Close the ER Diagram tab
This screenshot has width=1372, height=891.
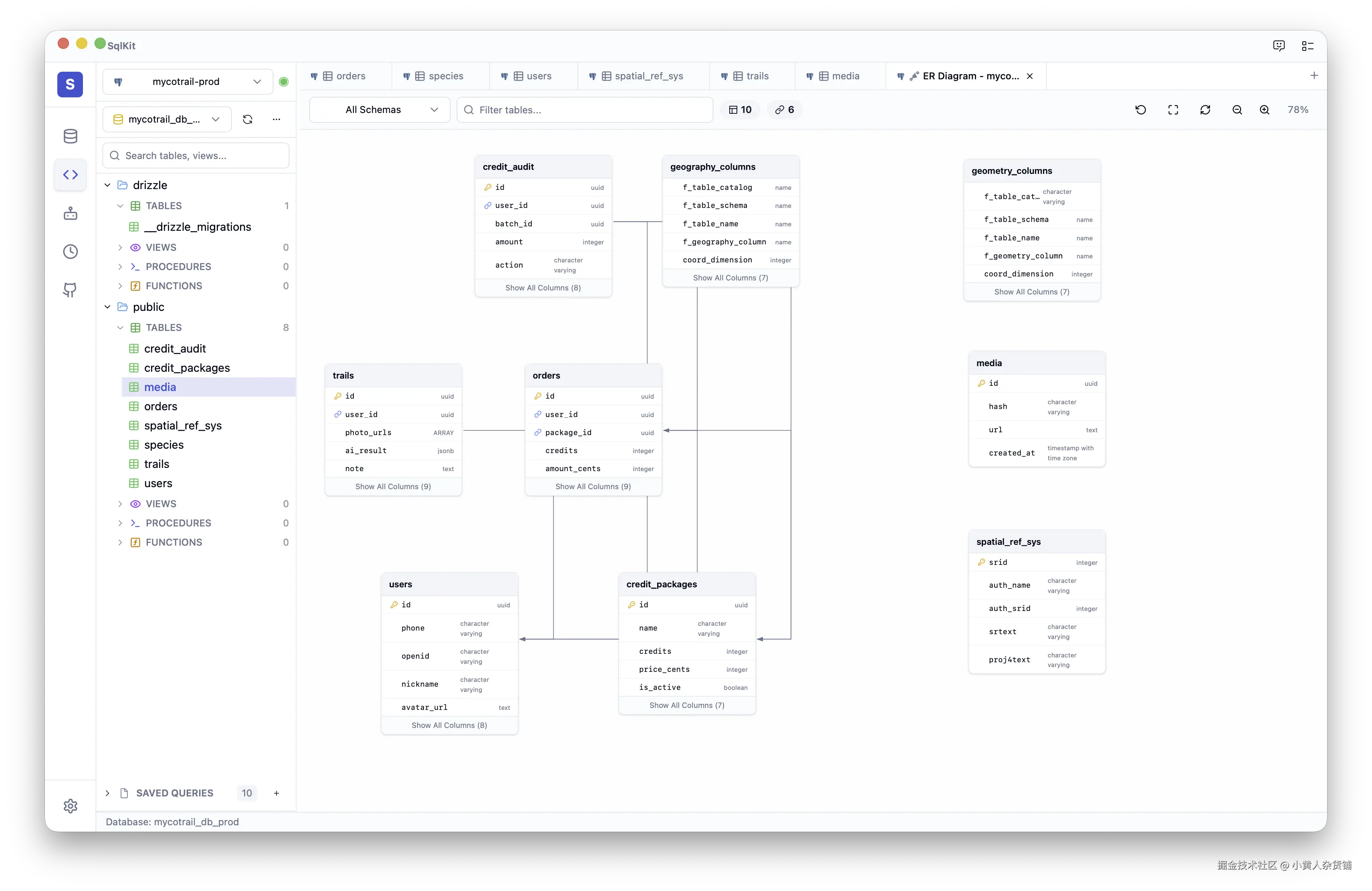(1029, 76)
